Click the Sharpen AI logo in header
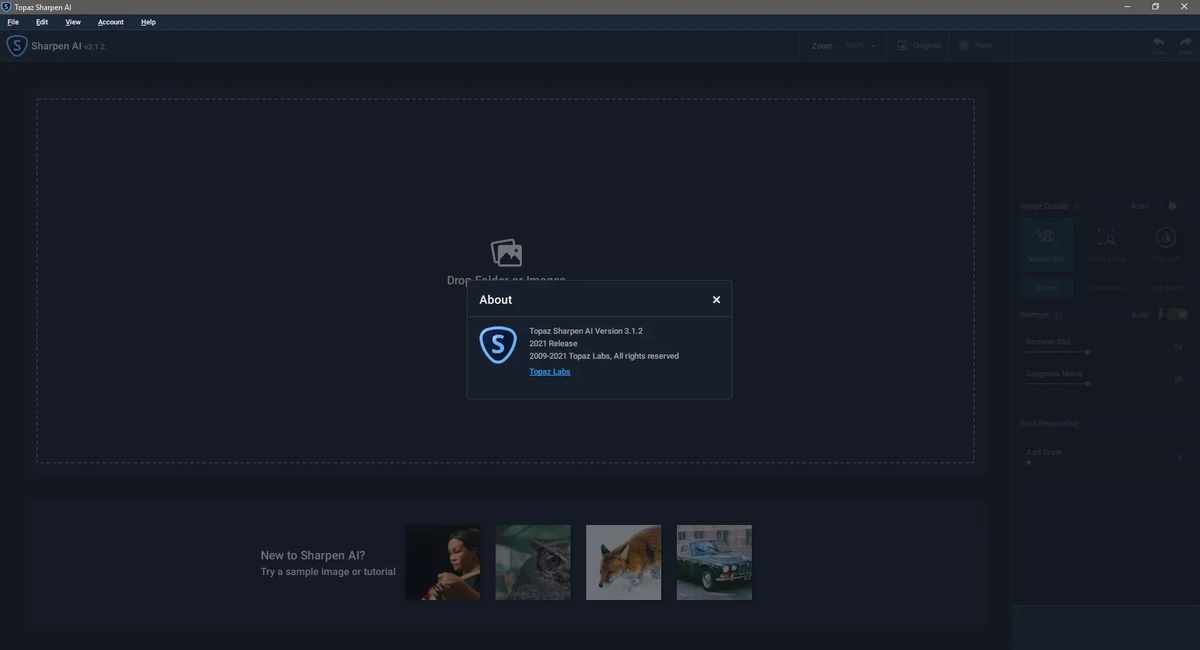1200x650 pixels. click(x=16, y=46)
